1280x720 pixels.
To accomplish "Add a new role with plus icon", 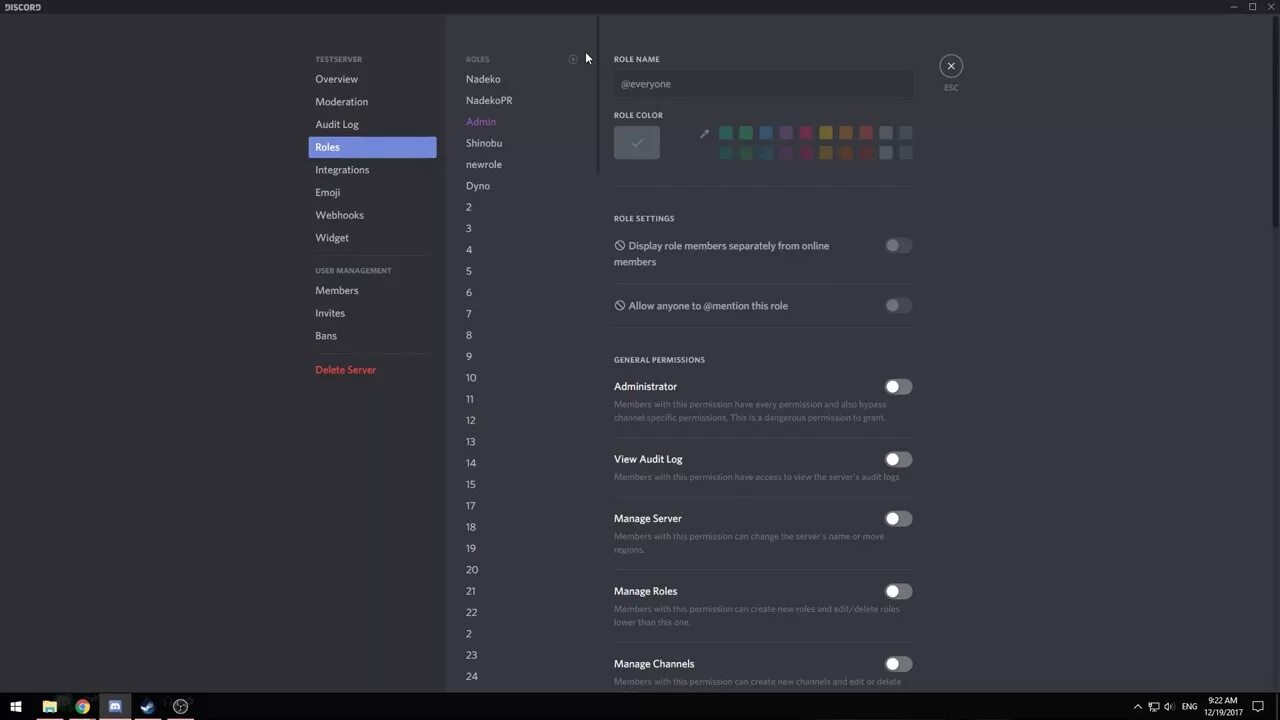I will point(573,59).
